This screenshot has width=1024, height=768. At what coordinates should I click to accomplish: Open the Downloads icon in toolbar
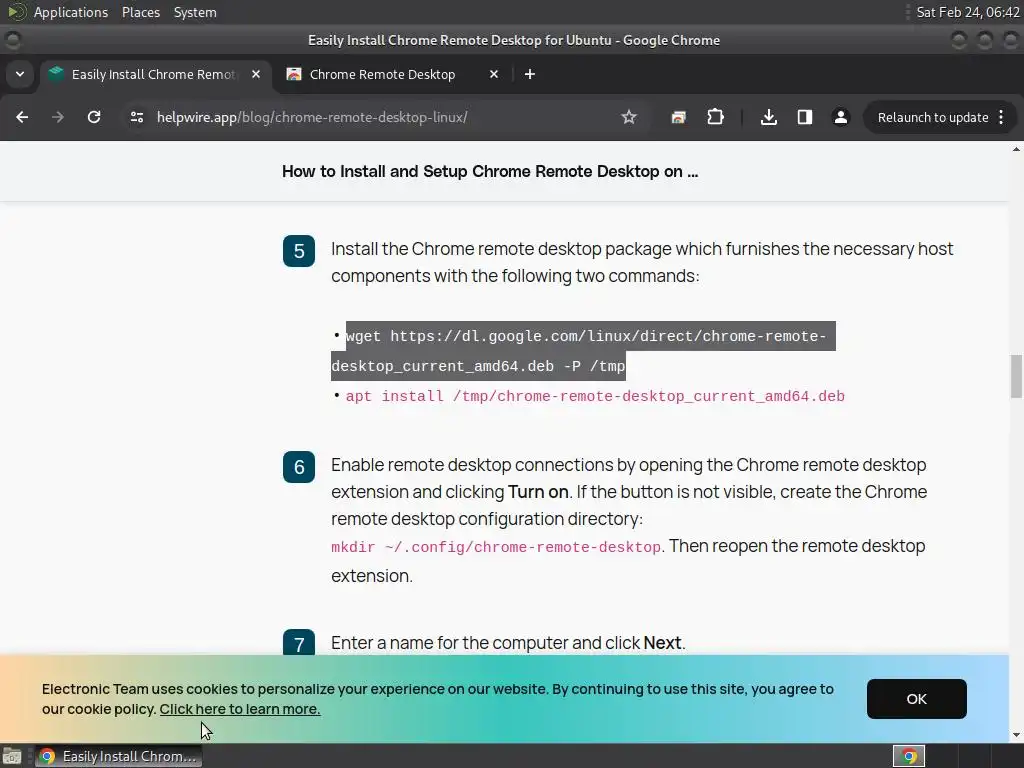point(769,117)
